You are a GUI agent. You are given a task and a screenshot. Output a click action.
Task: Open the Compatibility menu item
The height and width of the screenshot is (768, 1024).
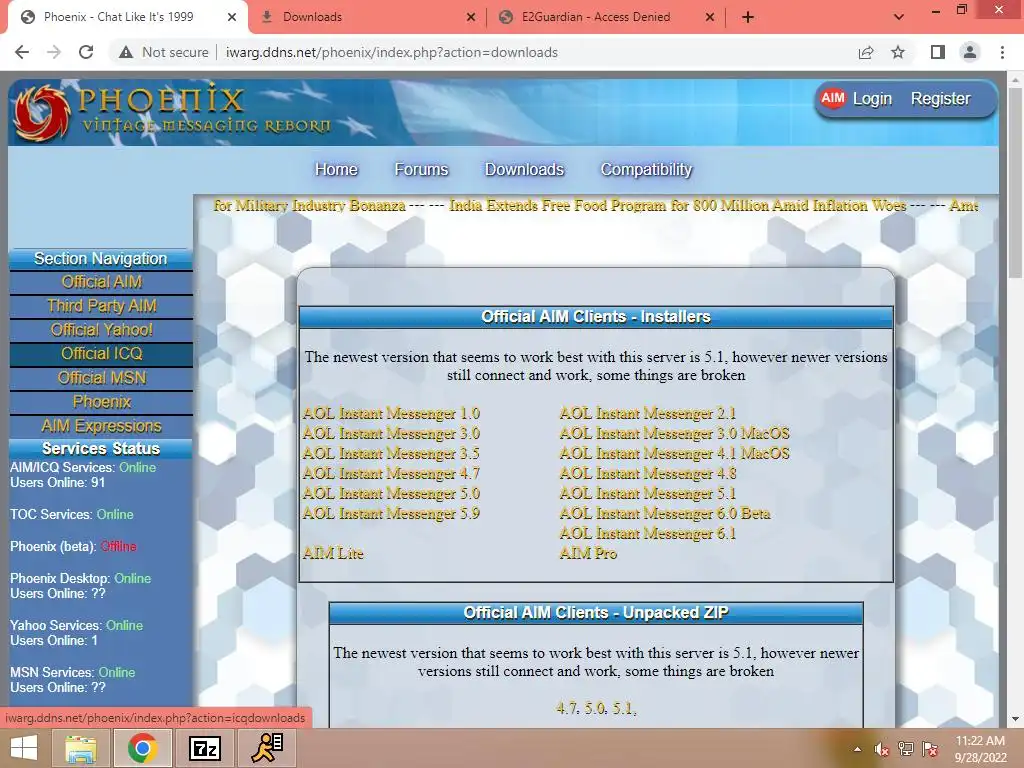pyautogui.click(x=646, y=169)
